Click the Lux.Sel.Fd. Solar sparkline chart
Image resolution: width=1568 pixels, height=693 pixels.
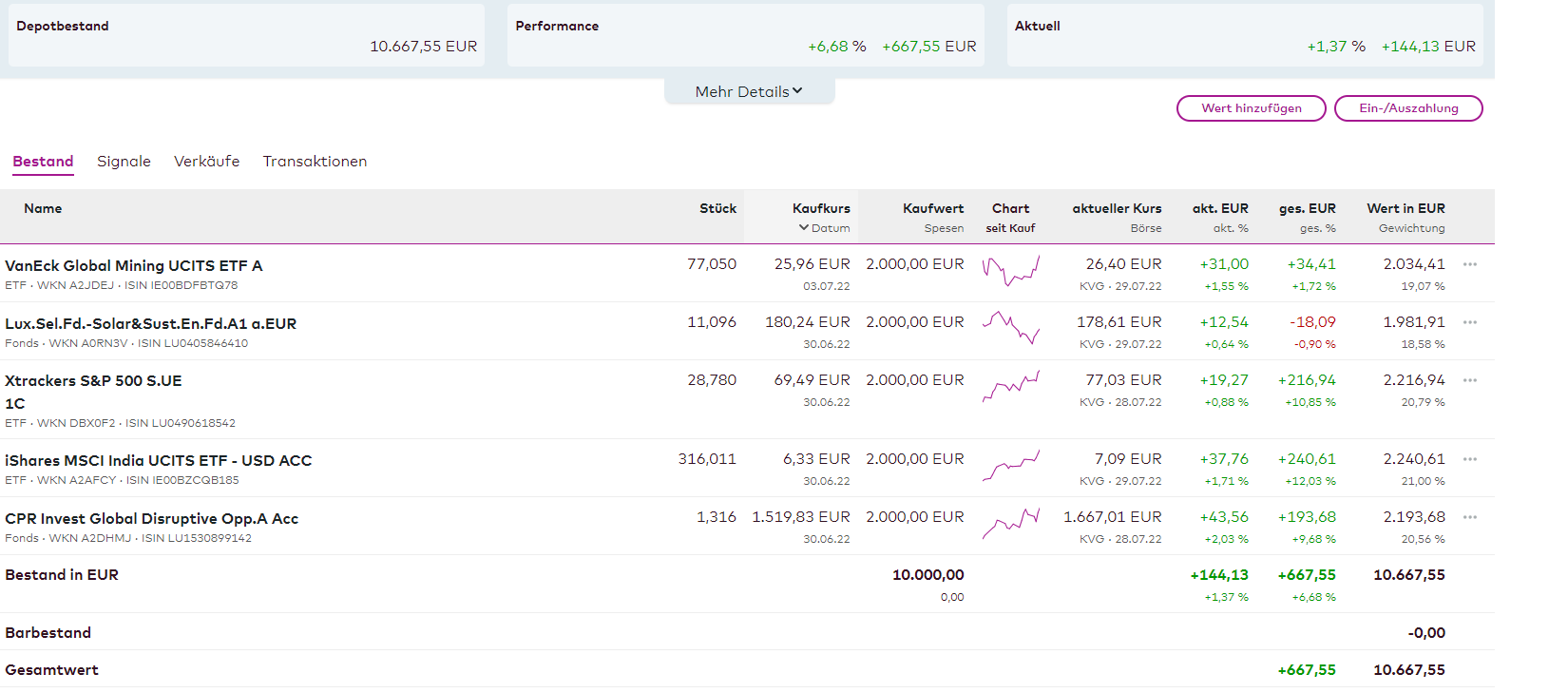click(1010, 328)
